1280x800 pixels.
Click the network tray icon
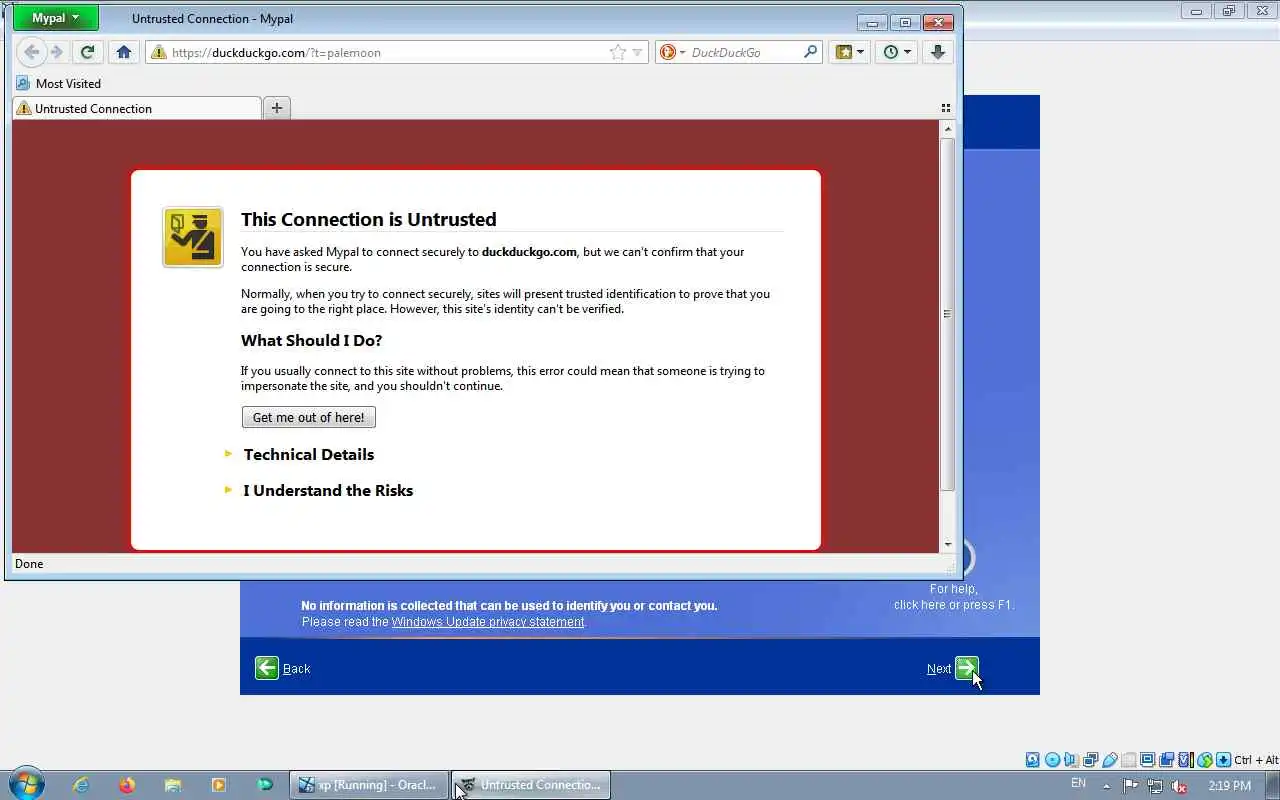pos(1155,785)
